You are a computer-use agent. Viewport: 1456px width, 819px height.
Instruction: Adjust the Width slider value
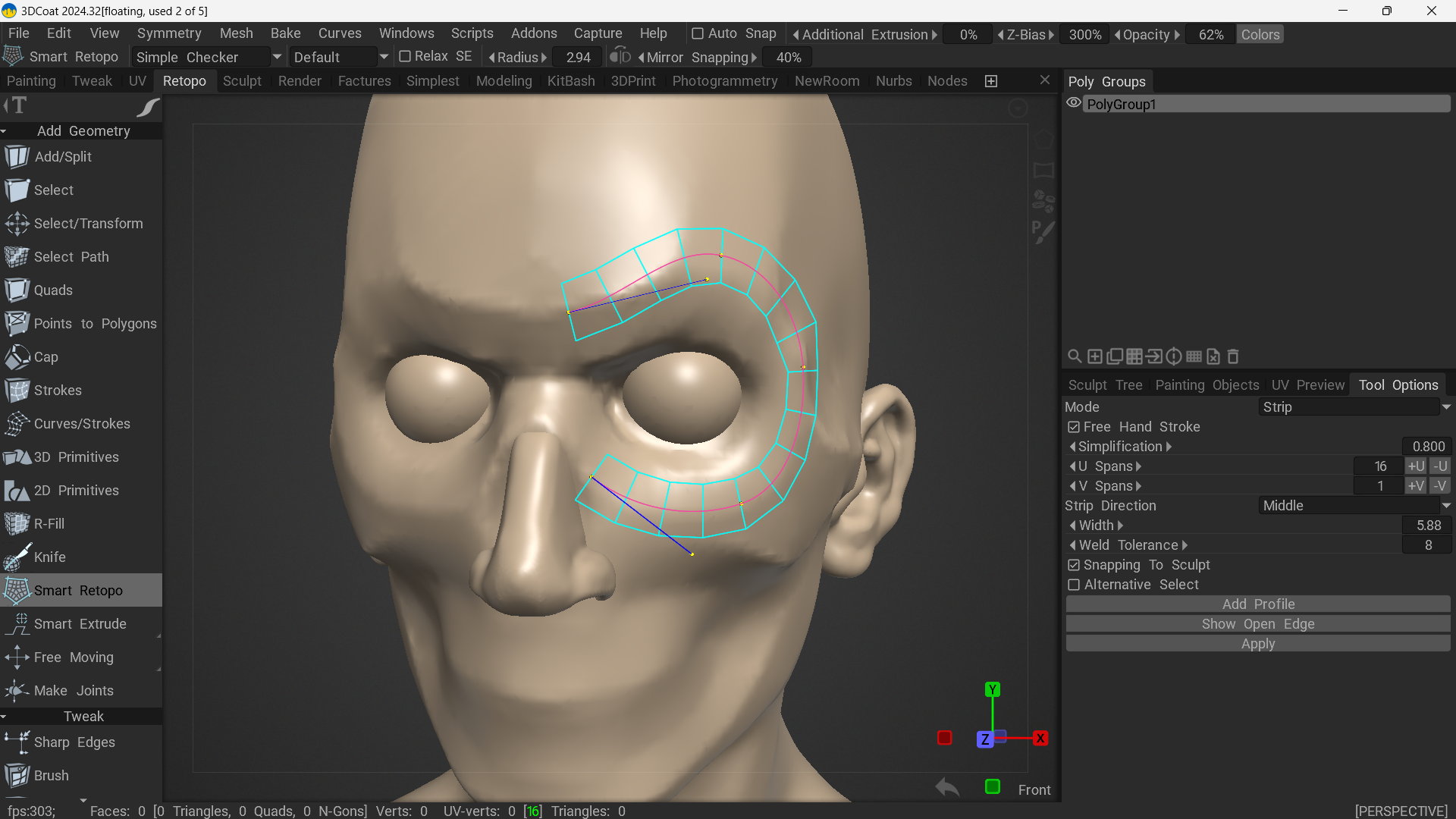1426,526
